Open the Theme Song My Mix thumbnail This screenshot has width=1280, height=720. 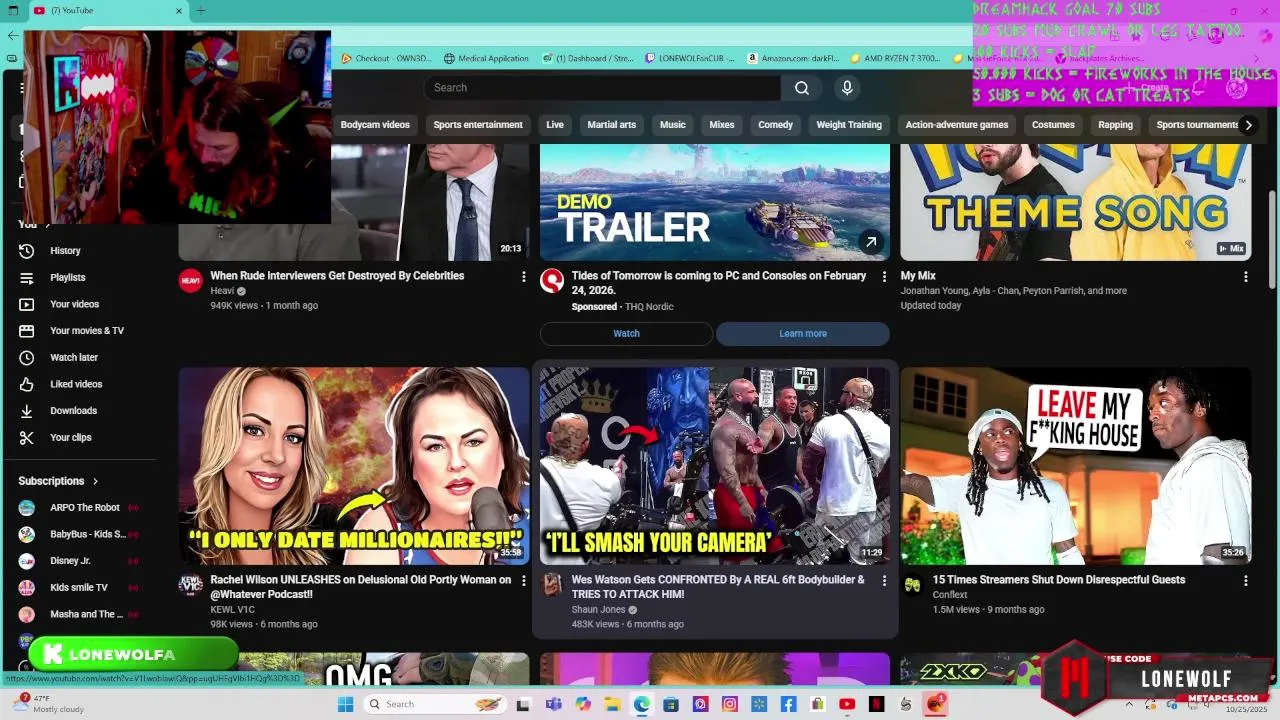(1076, 202)
